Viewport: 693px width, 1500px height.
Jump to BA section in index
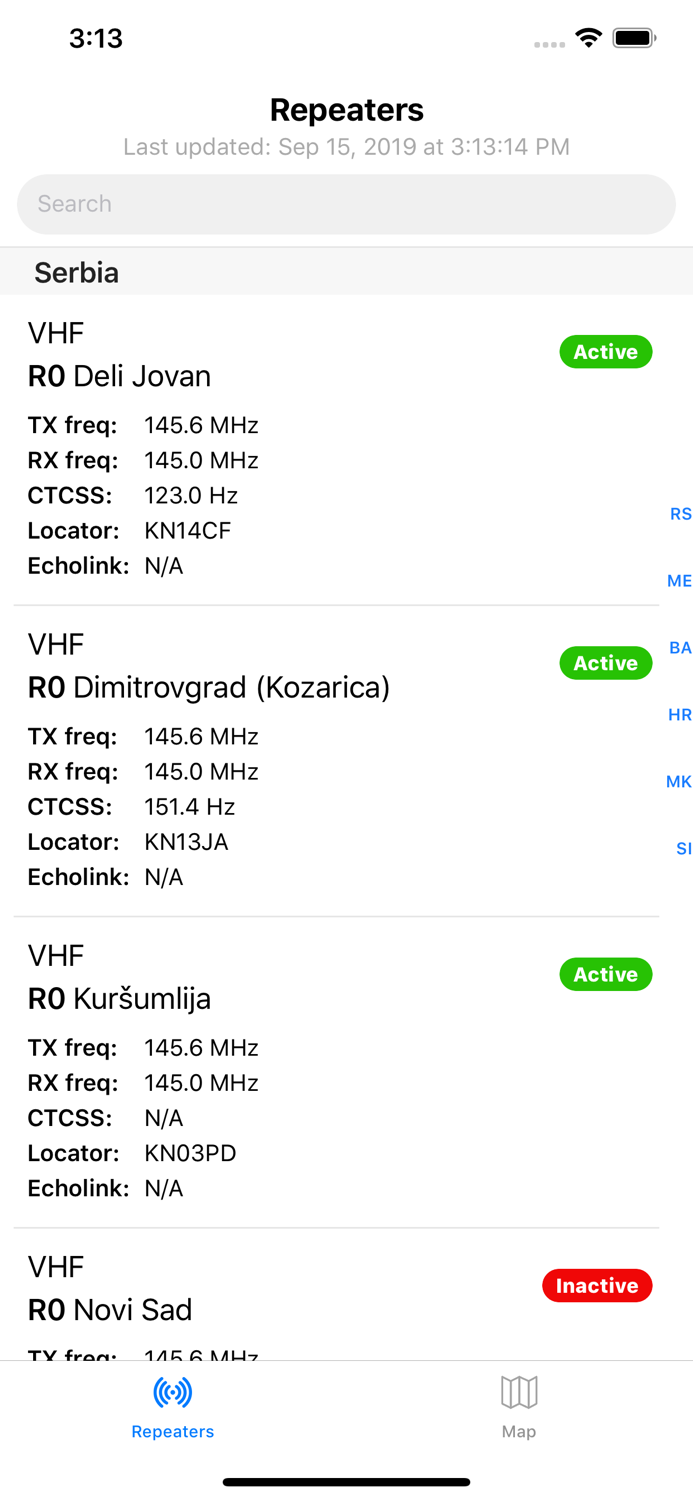coord(680,648)
